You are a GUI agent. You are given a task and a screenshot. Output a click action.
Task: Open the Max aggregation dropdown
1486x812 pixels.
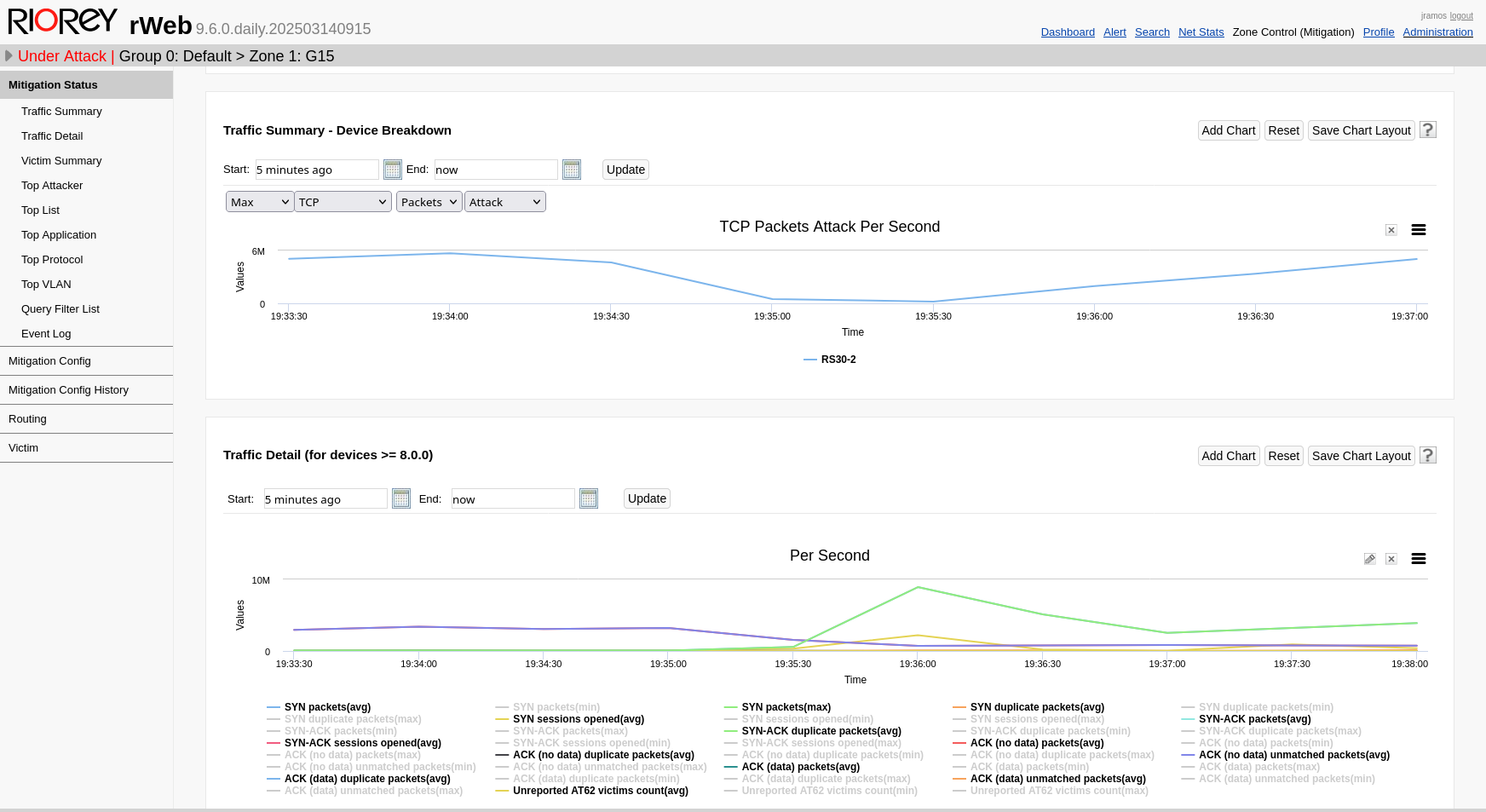pos(260,202)
